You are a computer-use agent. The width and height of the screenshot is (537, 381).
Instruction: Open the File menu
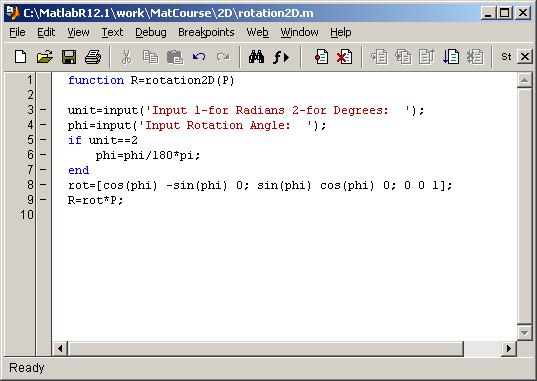tap(17, 32)
